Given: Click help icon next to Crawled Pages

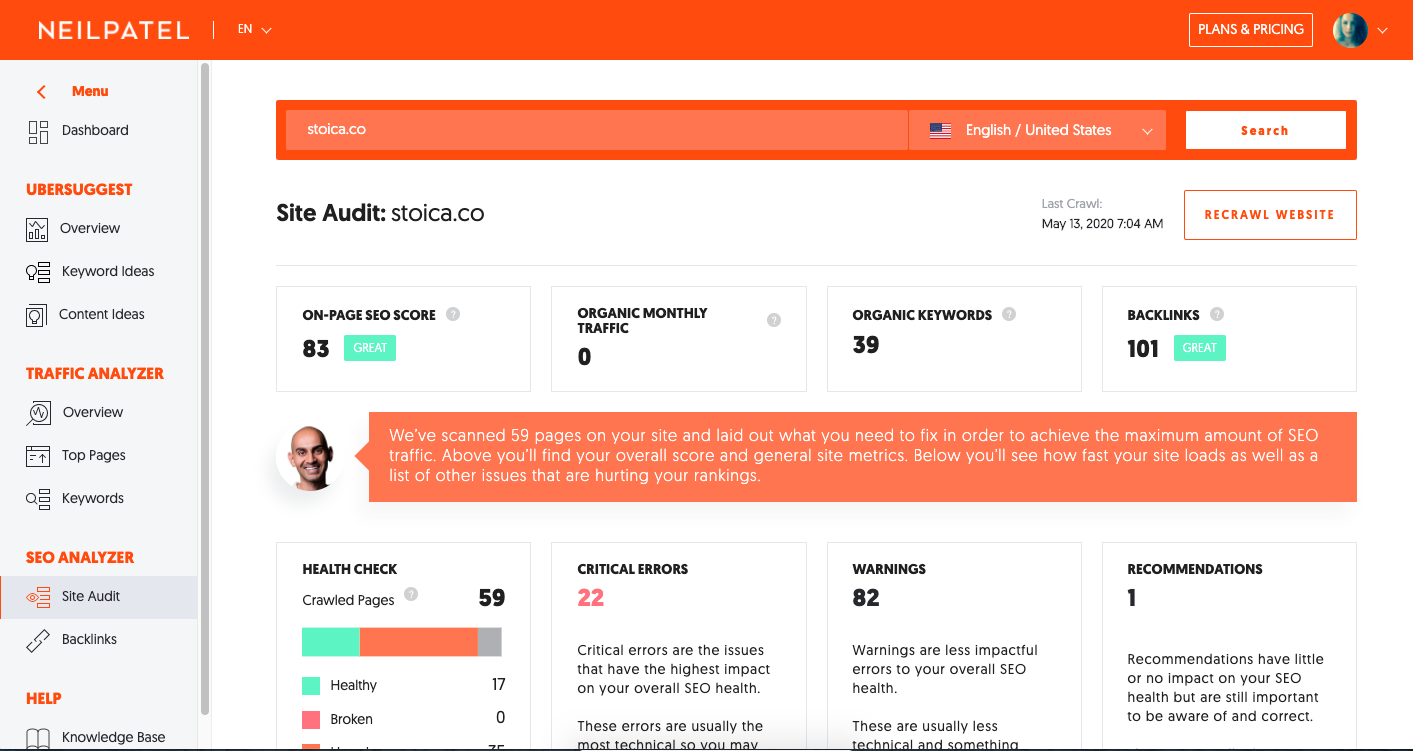Looking at the screenshot, I should coord(411,594).
